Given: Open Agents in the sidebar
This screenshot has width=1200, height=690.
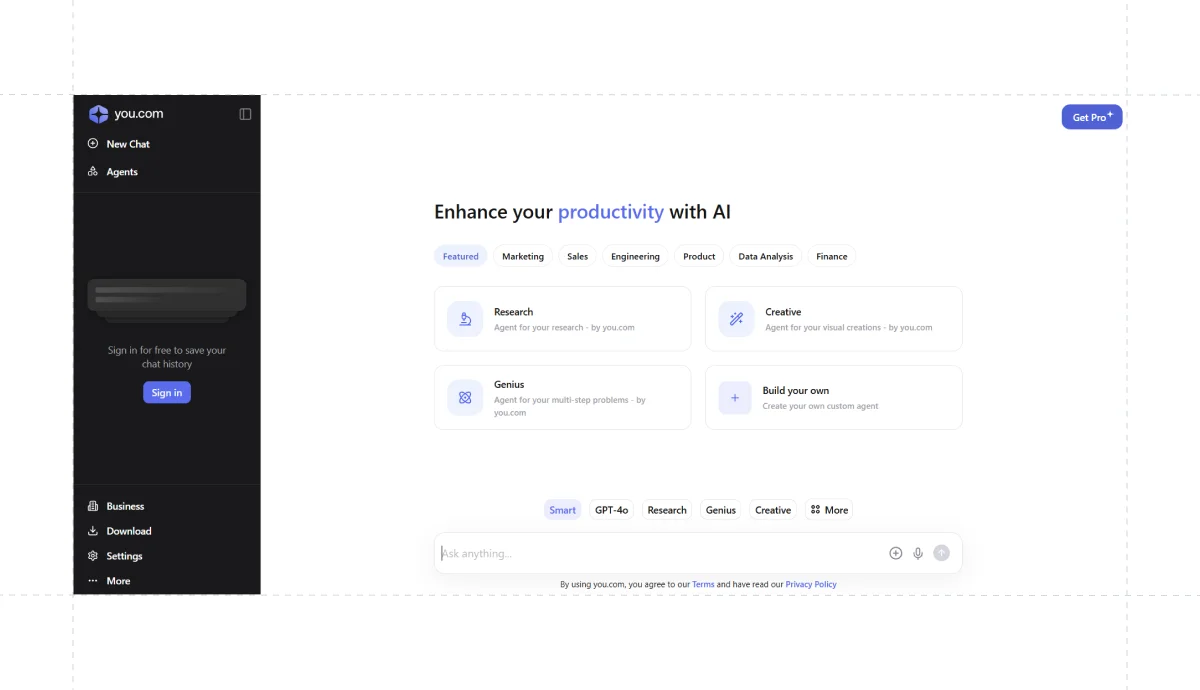Looking at the screenshot, I should [x=122, y=172].
